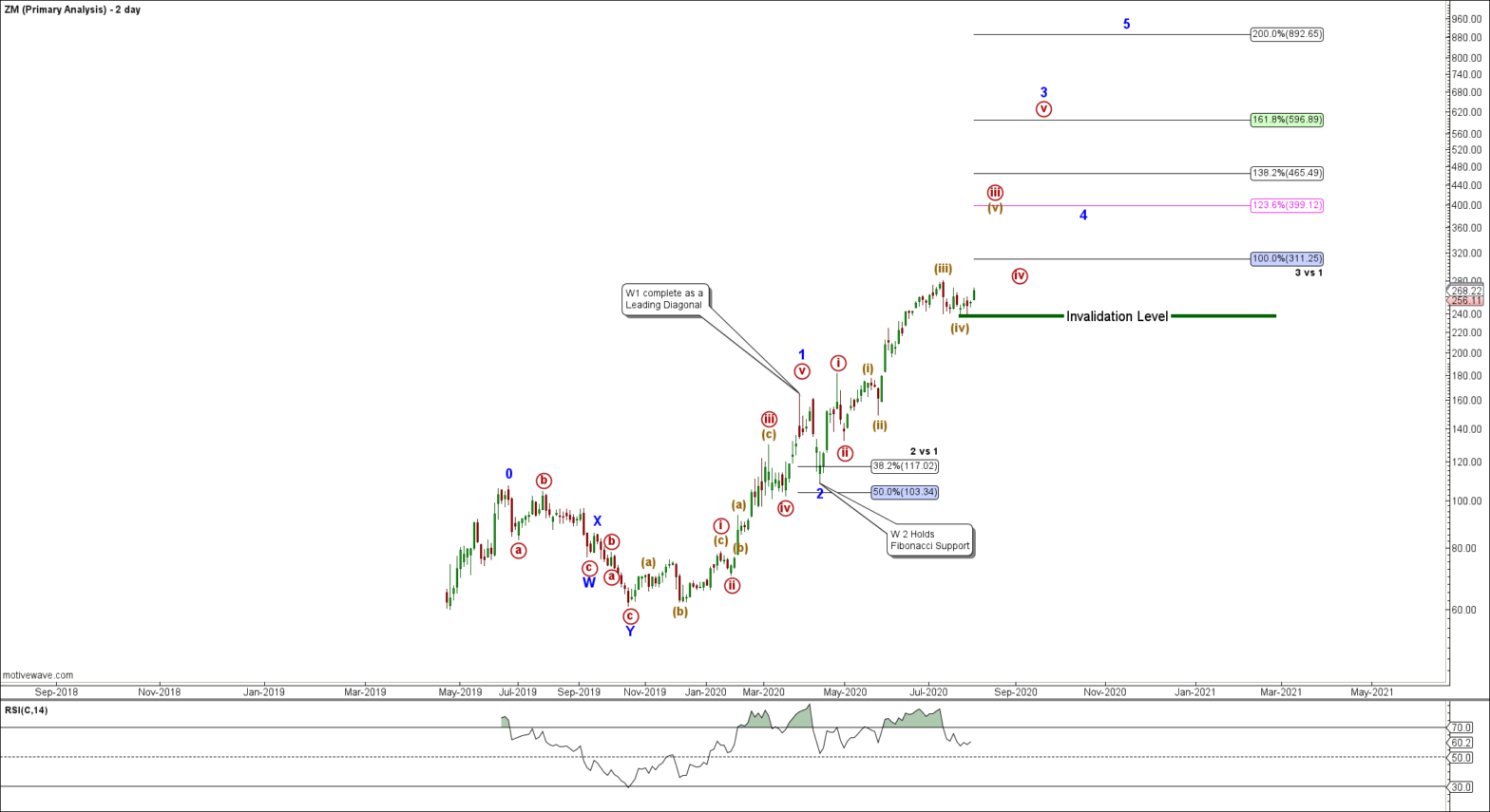Select the 'W1 complete as a Leading Diagonal' callout
This screenshot has height=812, width=1490.
664,298
